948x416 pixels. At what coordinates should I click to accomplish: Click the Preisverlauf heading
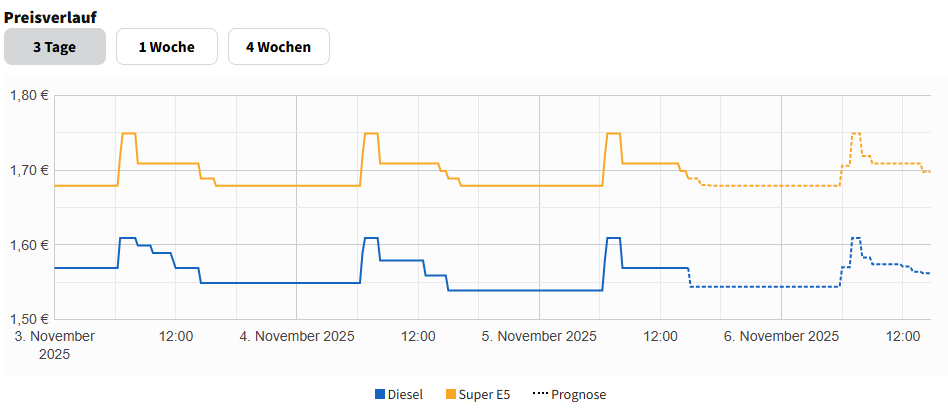(x=50, y=16)
